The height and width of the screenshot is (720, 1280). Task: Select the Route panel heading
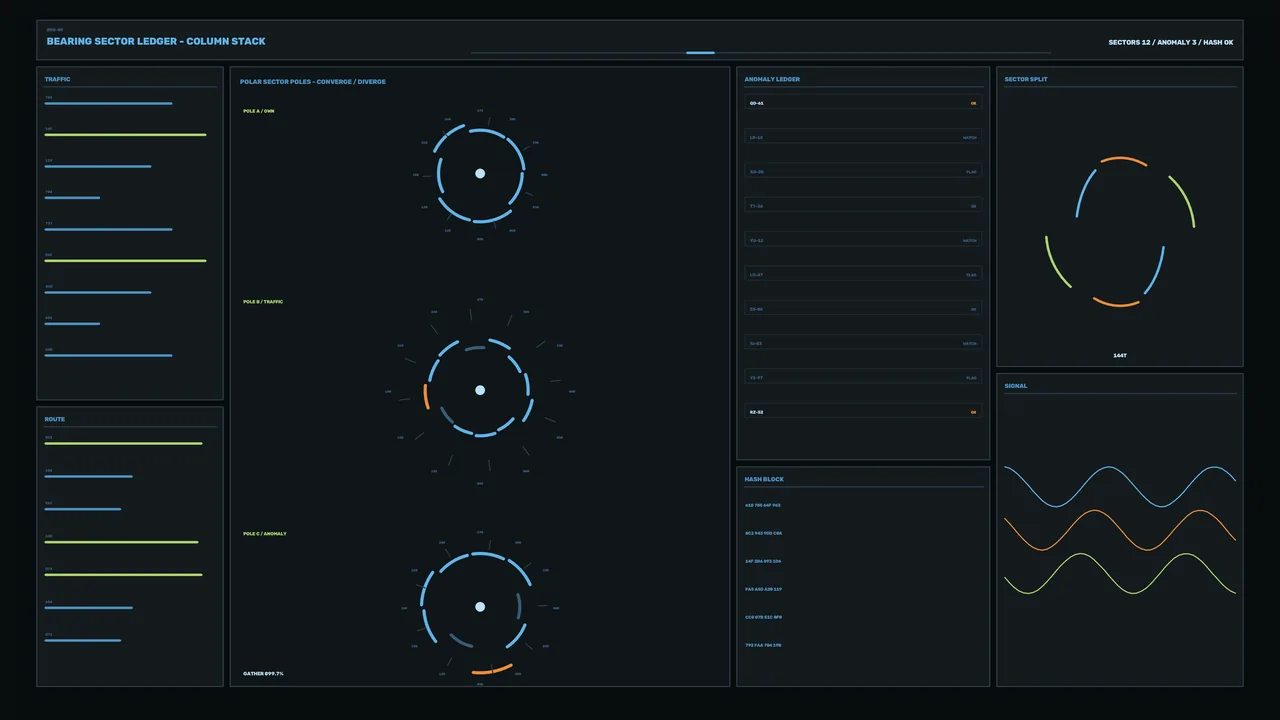[x=54, y=419]
